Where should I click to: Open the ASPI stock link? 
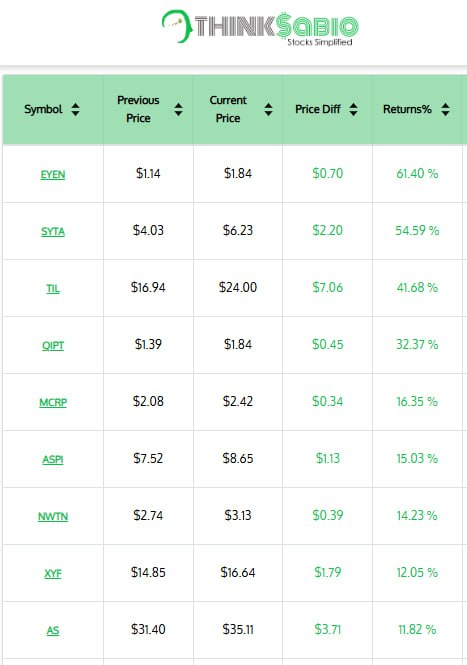53,459
